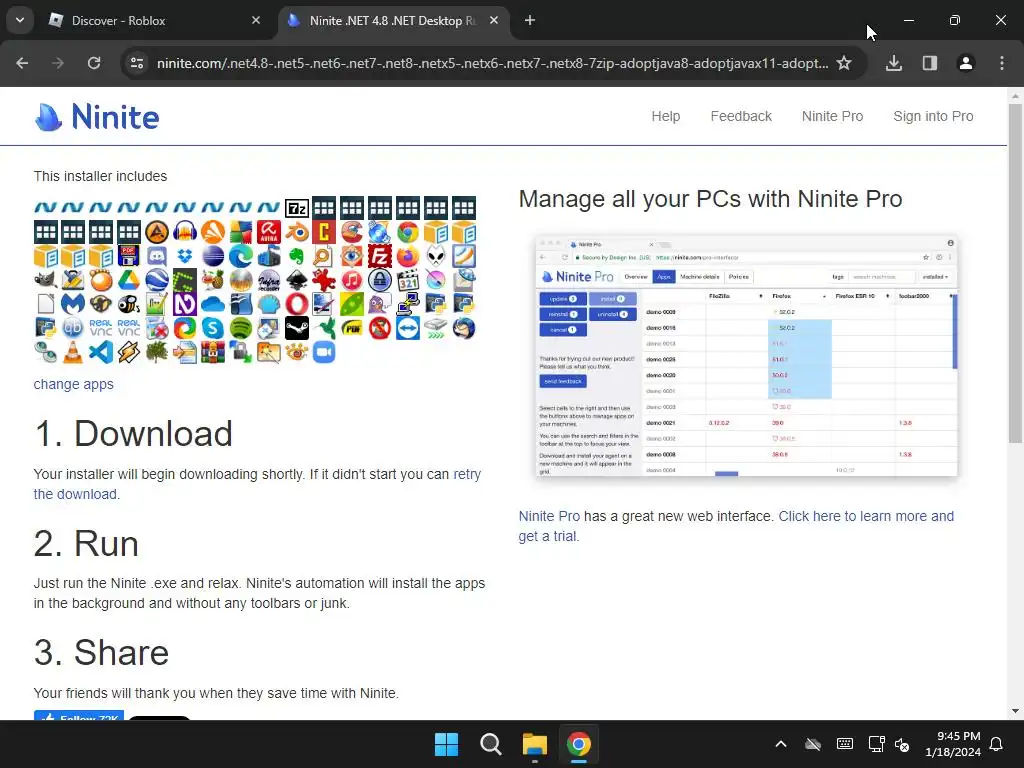Open the Feedback page
The width and height of the screenshot is (1024, 768).
click(741, 116)
